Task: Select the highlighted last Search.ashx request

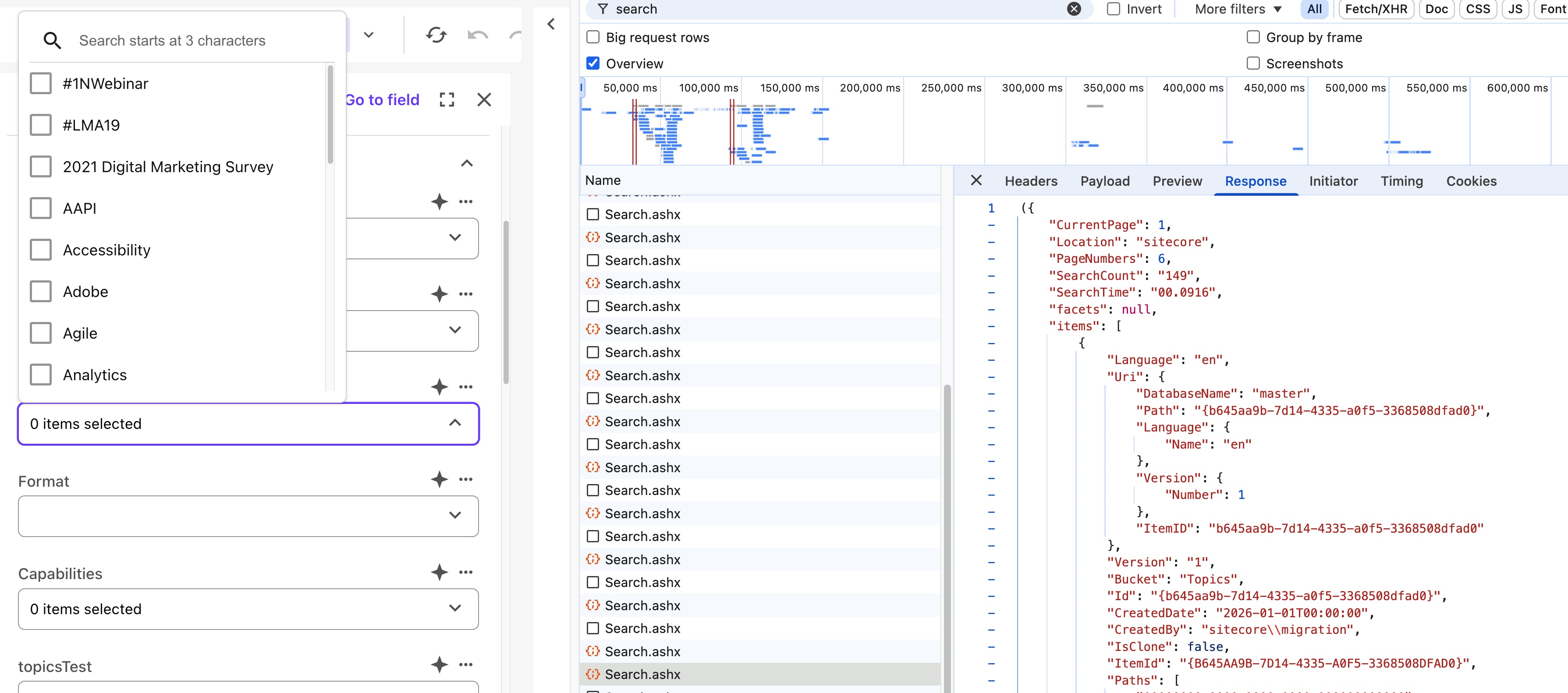Action: [x=759, y=674]
